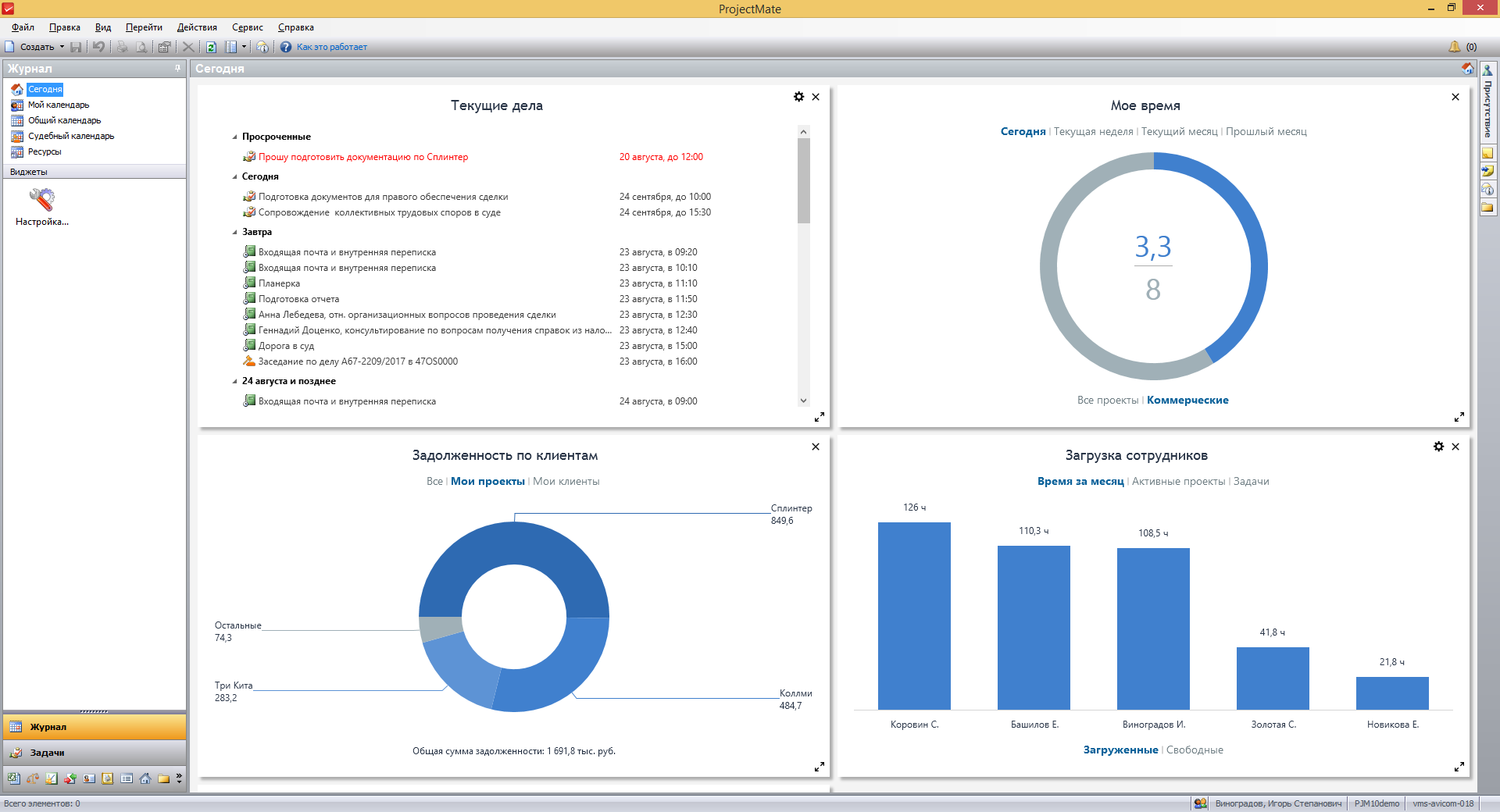Switch Мое время to Текущая неделя
Viewport: 1500px width, 812px height.
(x=1093, y=132)
